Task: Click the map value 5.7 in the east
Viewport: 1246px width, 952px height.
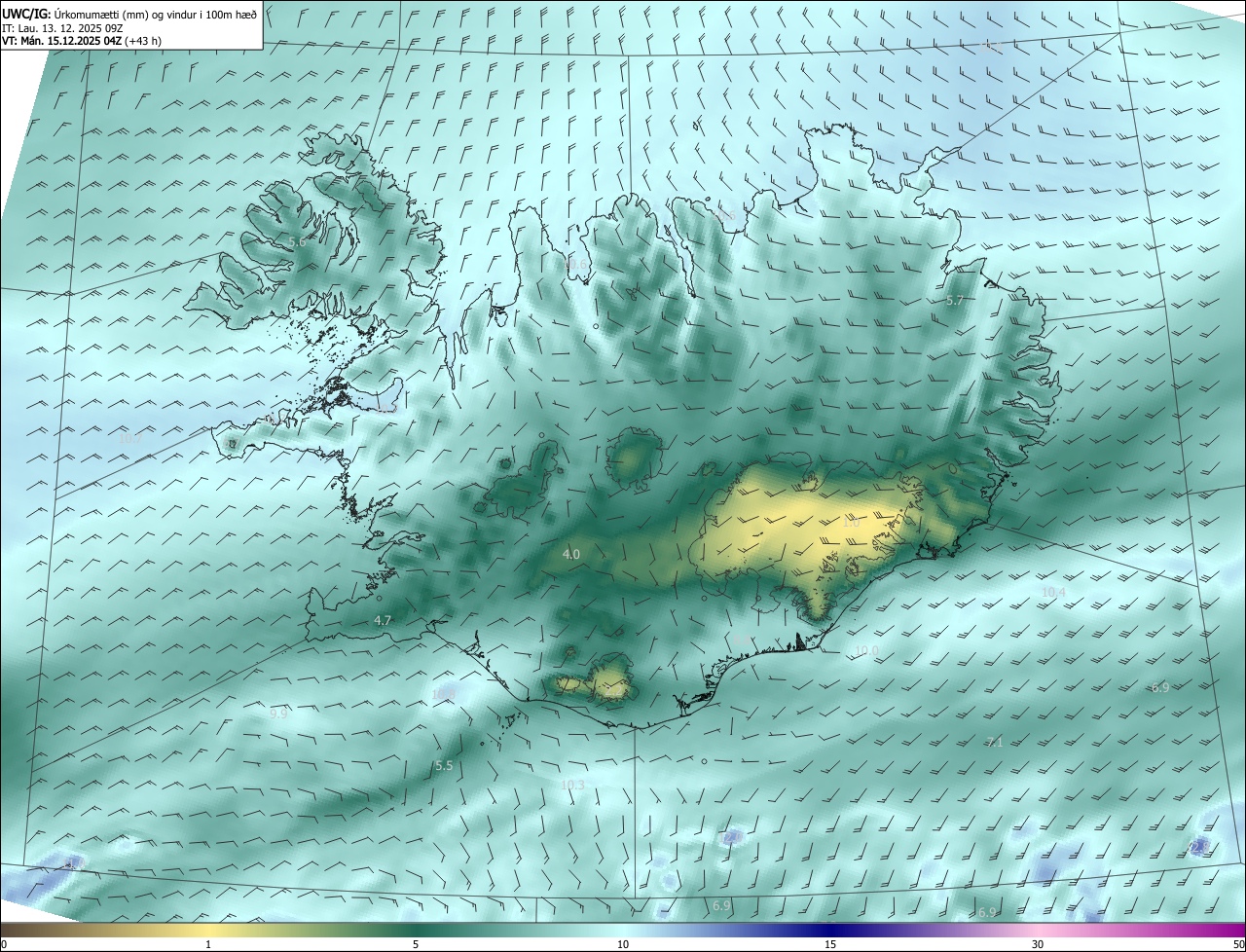Action: coord(955,300)
